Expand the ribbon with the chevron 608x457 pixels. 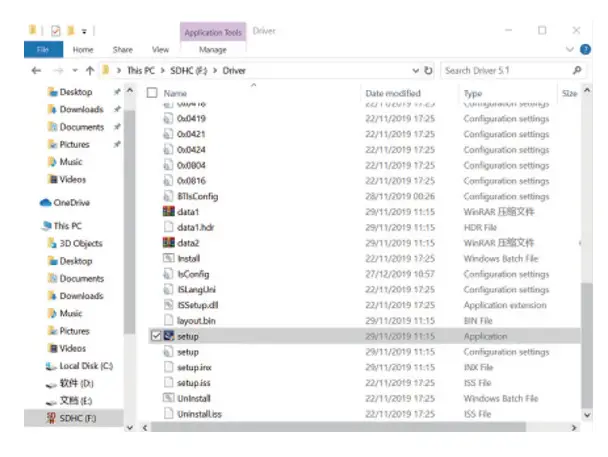(x=570, y=49)
